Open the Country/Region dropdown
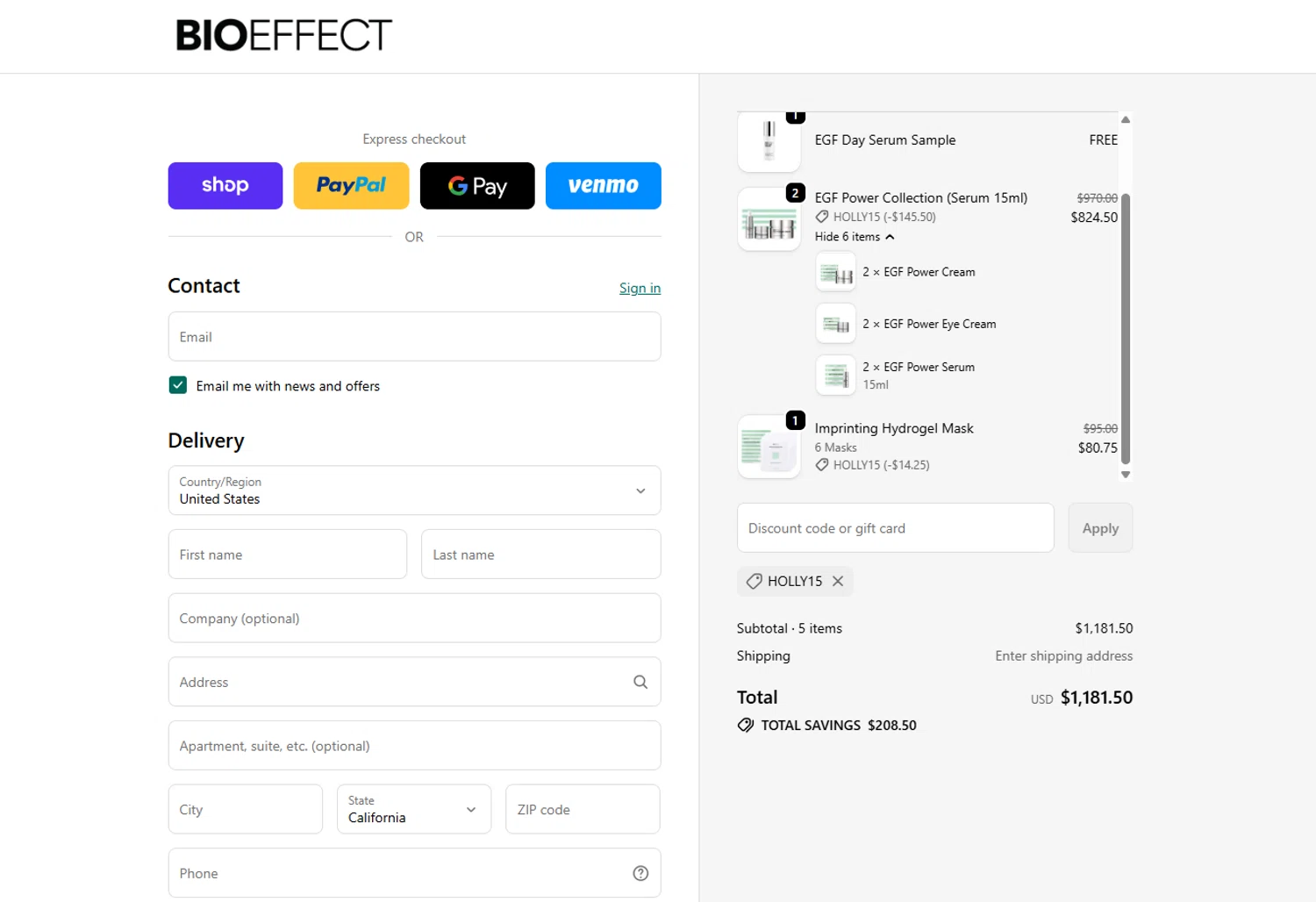The image size is (1316, 902). [x=414, y=490]
